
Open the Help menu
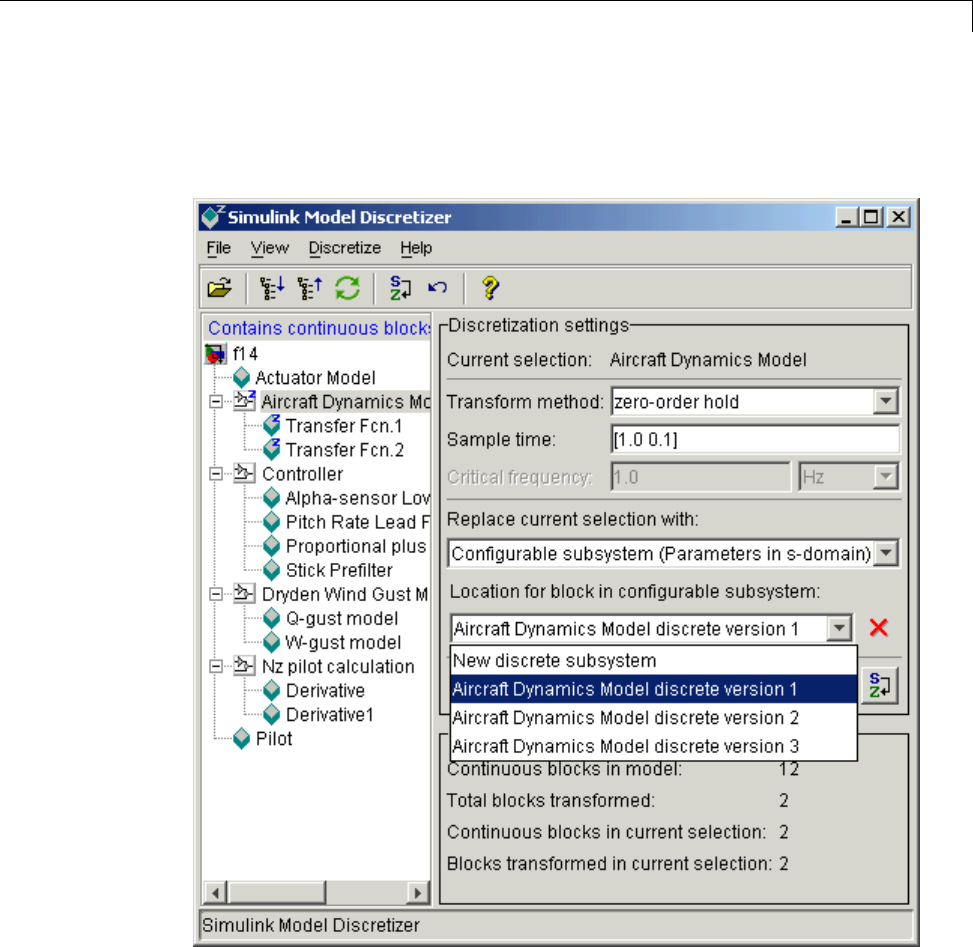416,248
